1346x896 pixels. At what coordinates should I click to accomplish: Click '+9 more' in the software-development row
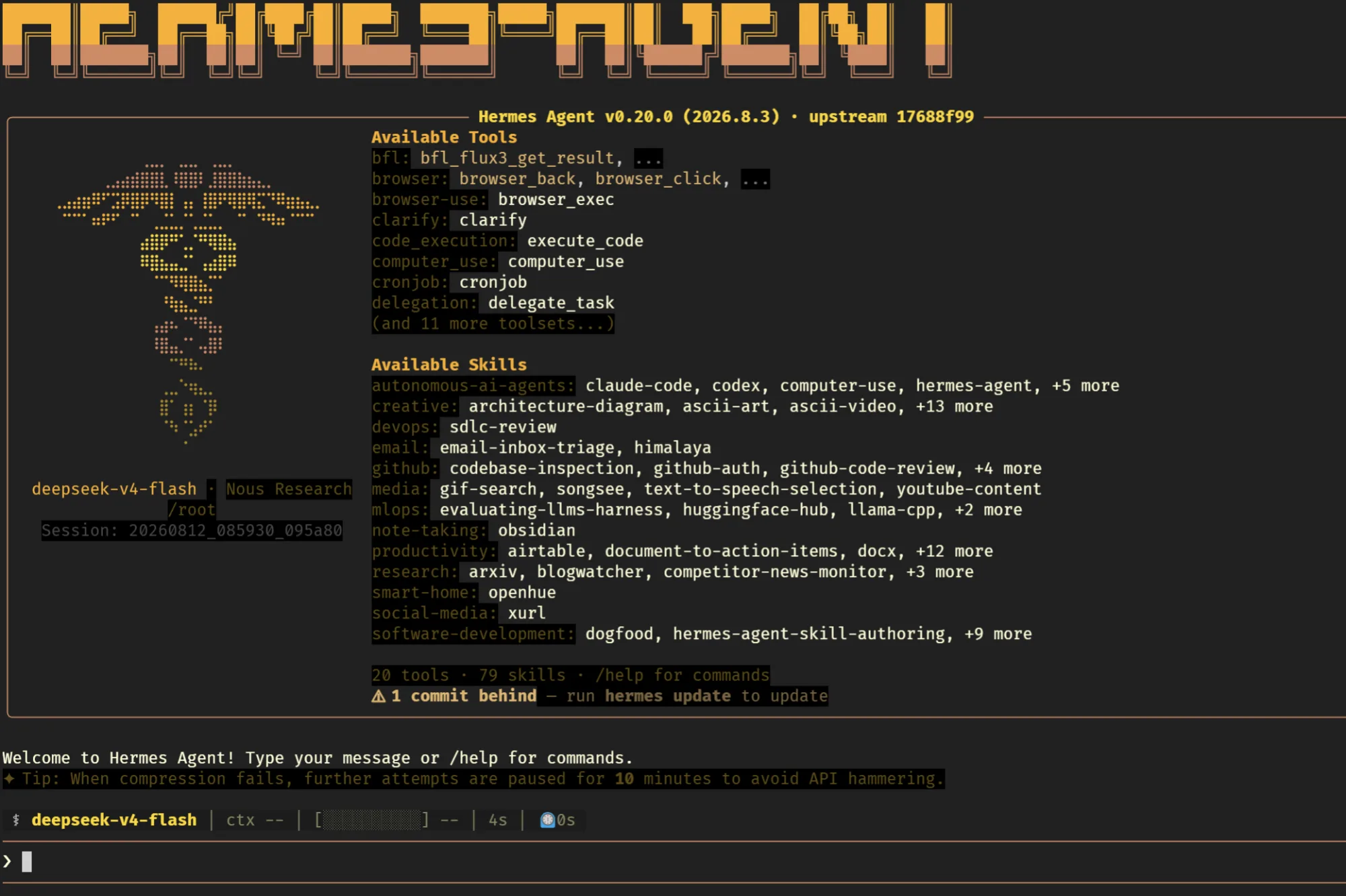(x=998, y=634)
